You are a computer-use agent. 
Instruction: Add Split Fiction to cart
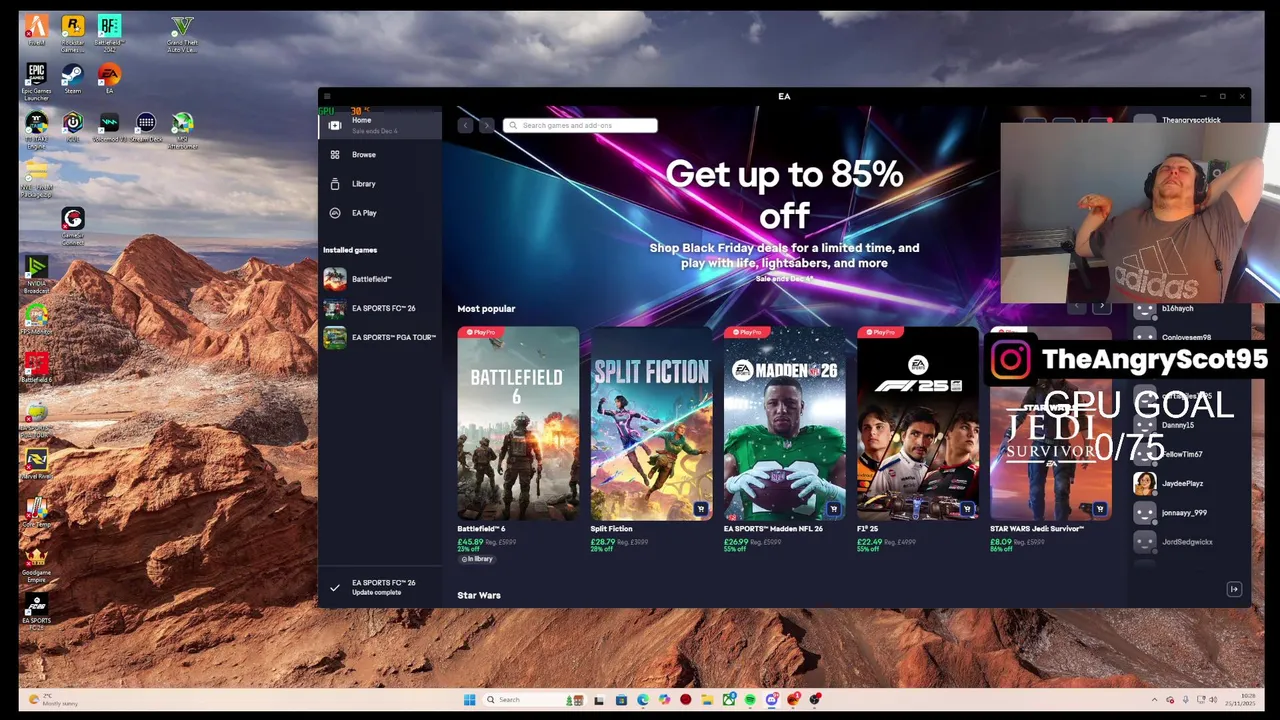pyautogui.click(x=700, y=509)
